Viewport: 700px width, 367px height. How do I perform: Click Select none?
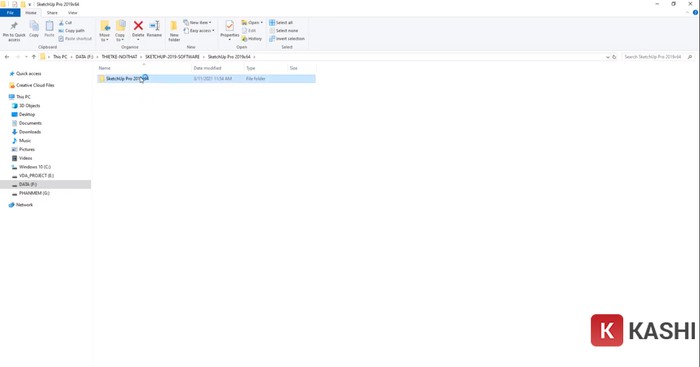(x=283, y=31)
